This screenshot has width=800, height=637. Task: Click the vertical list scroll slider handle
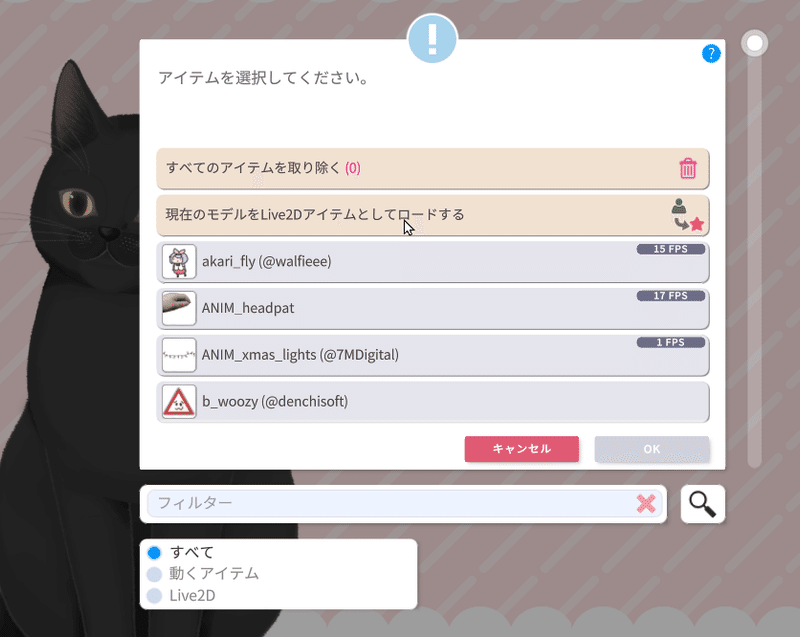click(x=755, y=43)
